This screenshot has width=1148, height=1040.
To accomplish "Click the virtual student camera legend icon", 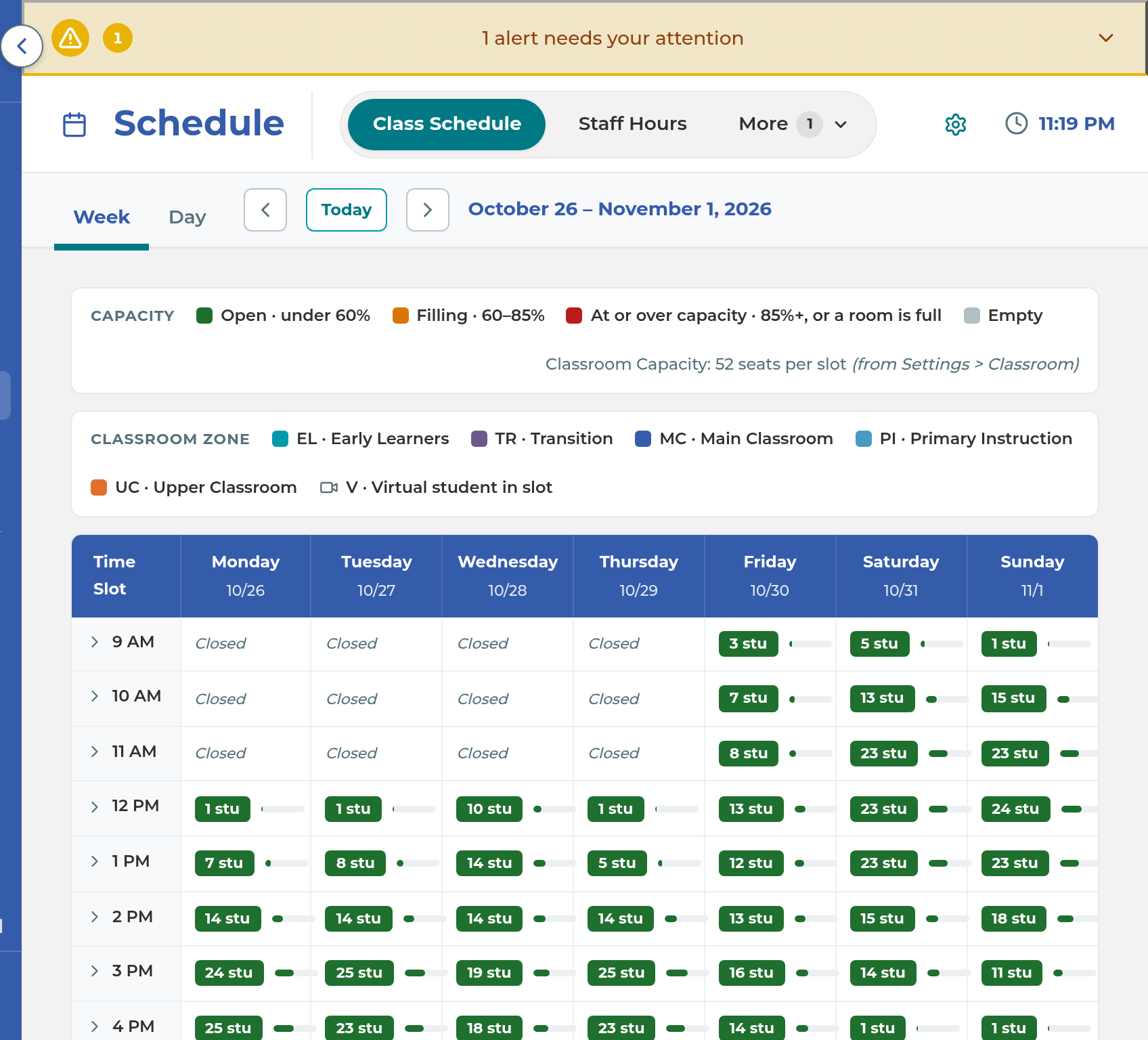I will [329, 487].
